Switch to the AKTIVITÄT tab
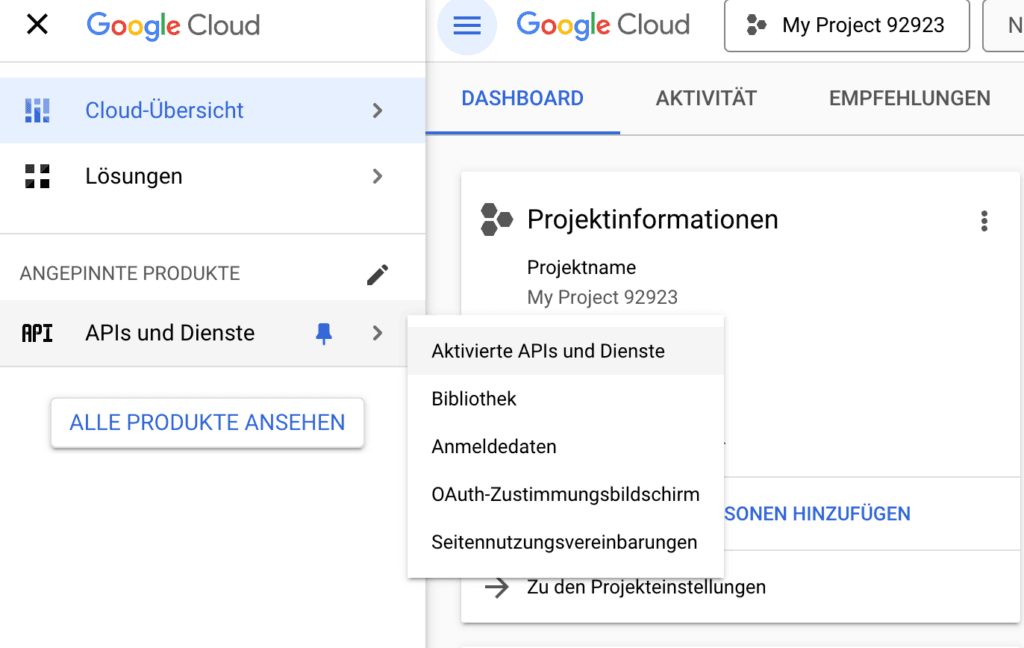The width and height of the screenshot is (1024, 648). 706,99
